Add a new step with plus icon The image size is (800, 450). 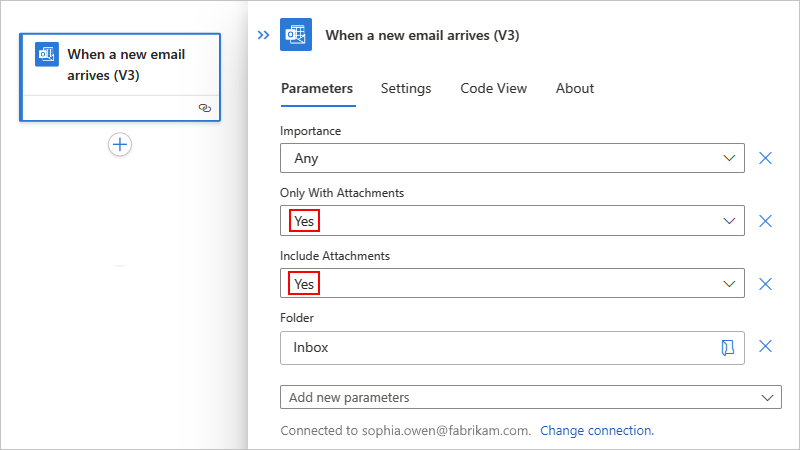tap(120, 145)
